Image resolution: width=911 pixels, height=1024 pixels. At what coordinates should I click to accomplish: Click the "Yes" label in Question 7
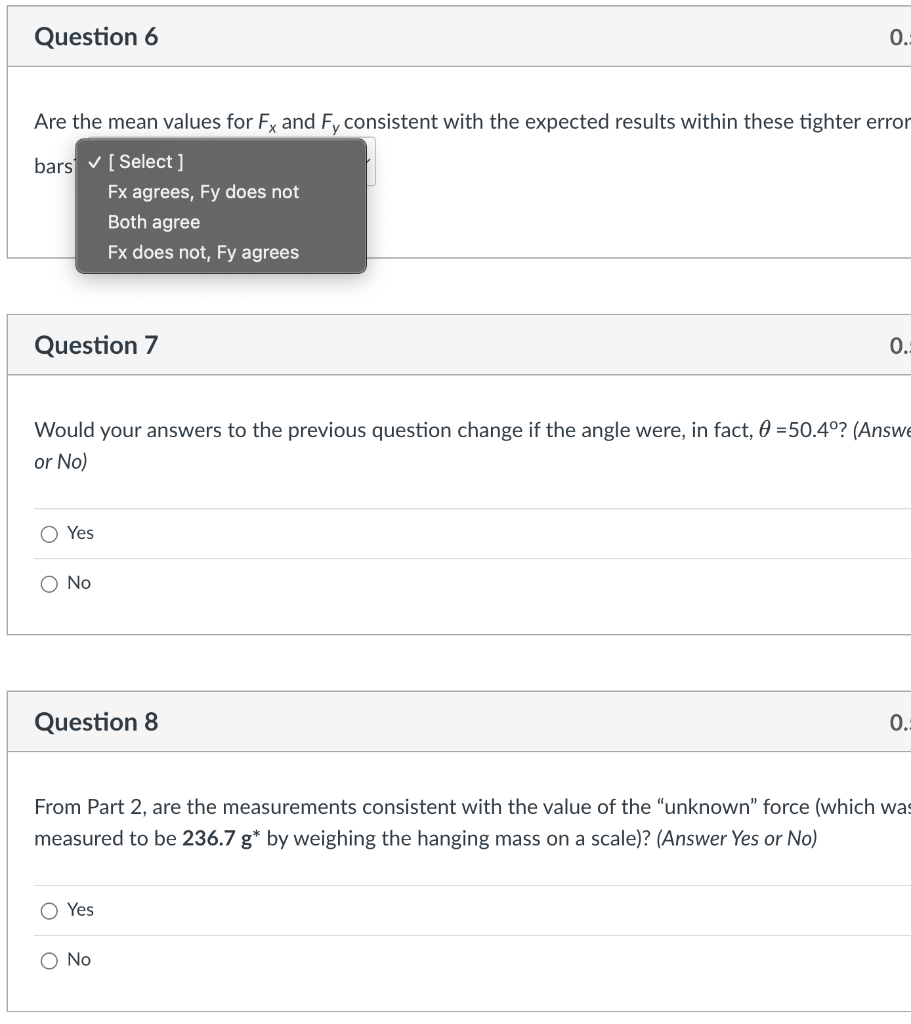pos(78,534)
